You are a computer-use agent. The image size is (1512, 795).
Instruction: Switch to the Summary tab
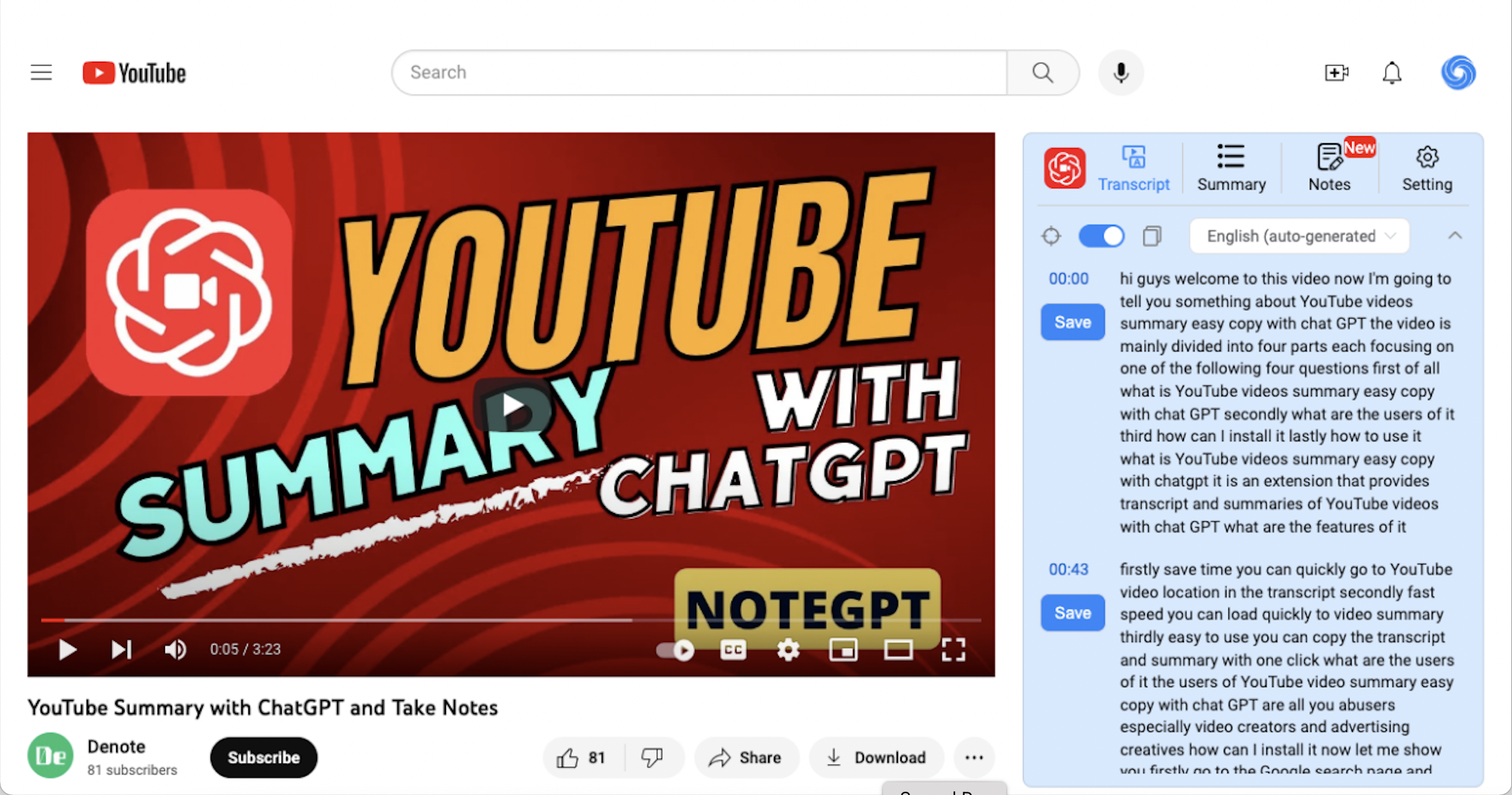pos(1231,168)
